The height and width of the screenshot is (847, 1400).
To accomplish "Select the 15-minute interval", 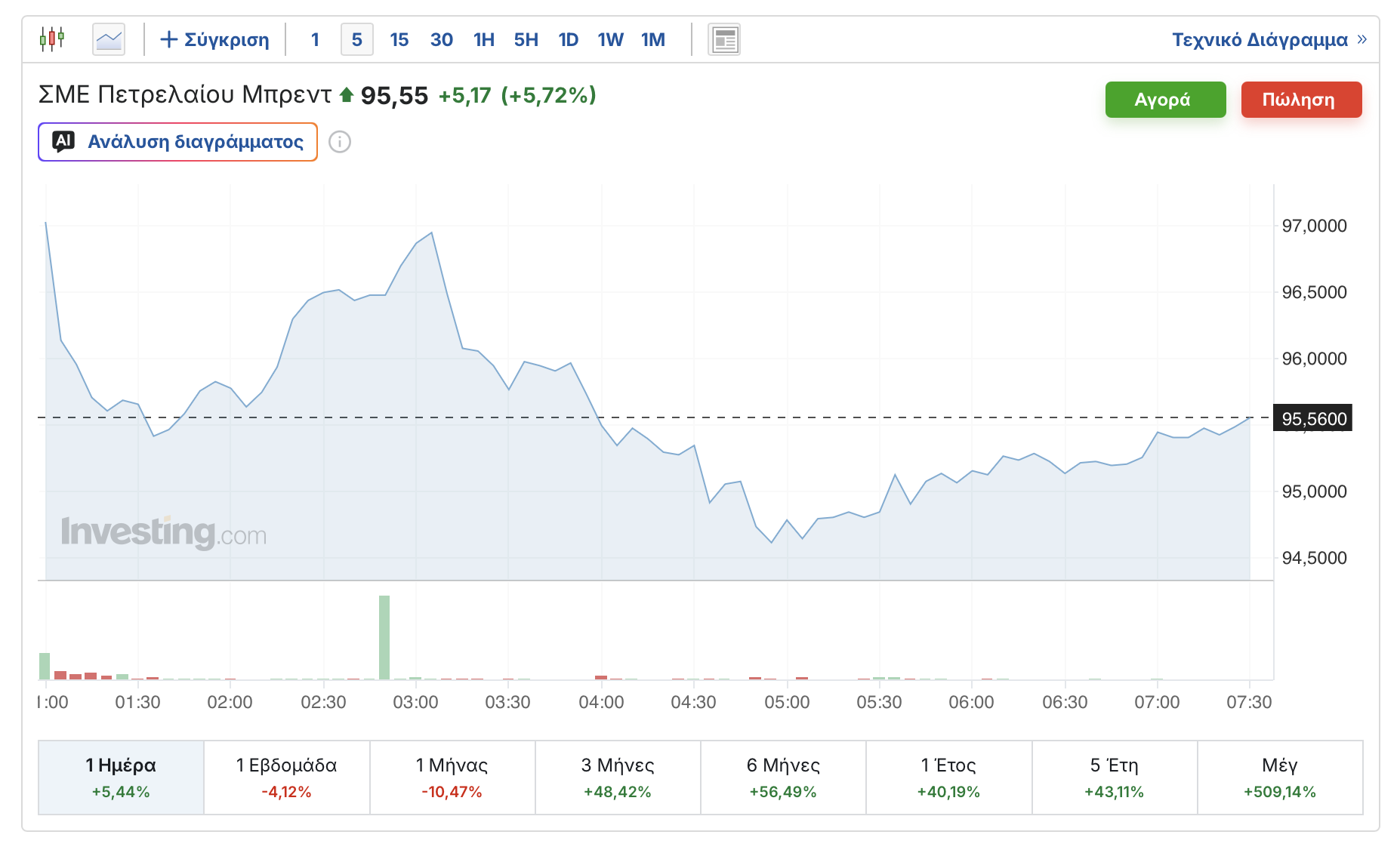I will coord(399,39).
